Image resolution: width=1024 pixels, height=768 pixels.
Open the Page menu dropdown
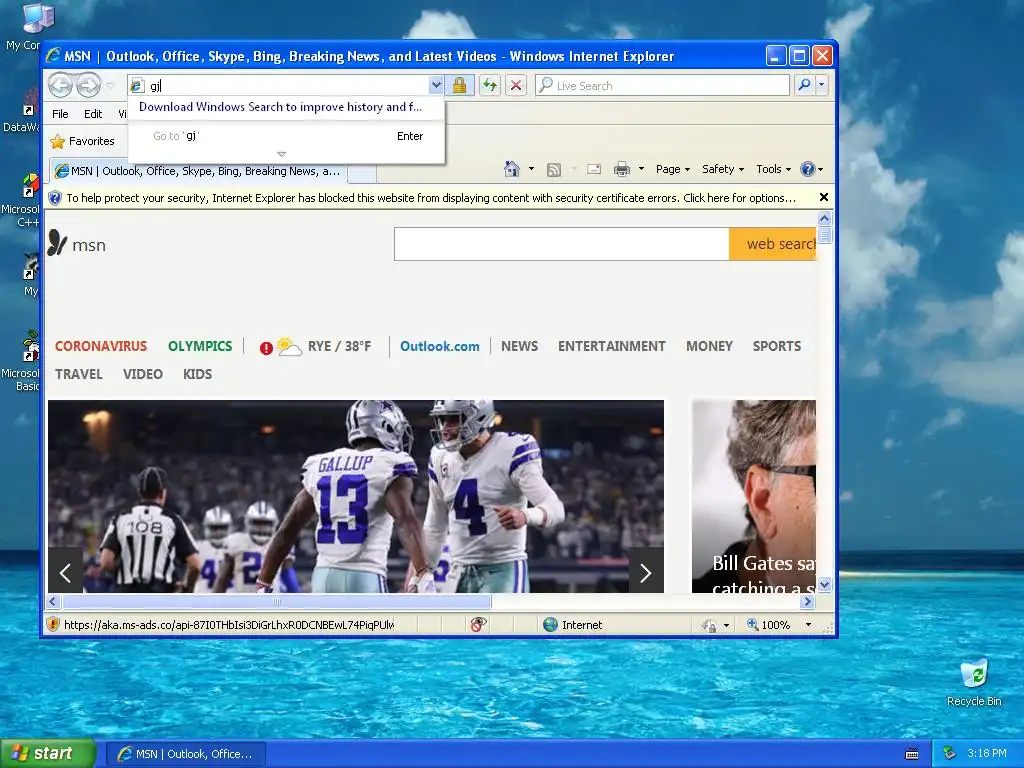coord(673,169)
